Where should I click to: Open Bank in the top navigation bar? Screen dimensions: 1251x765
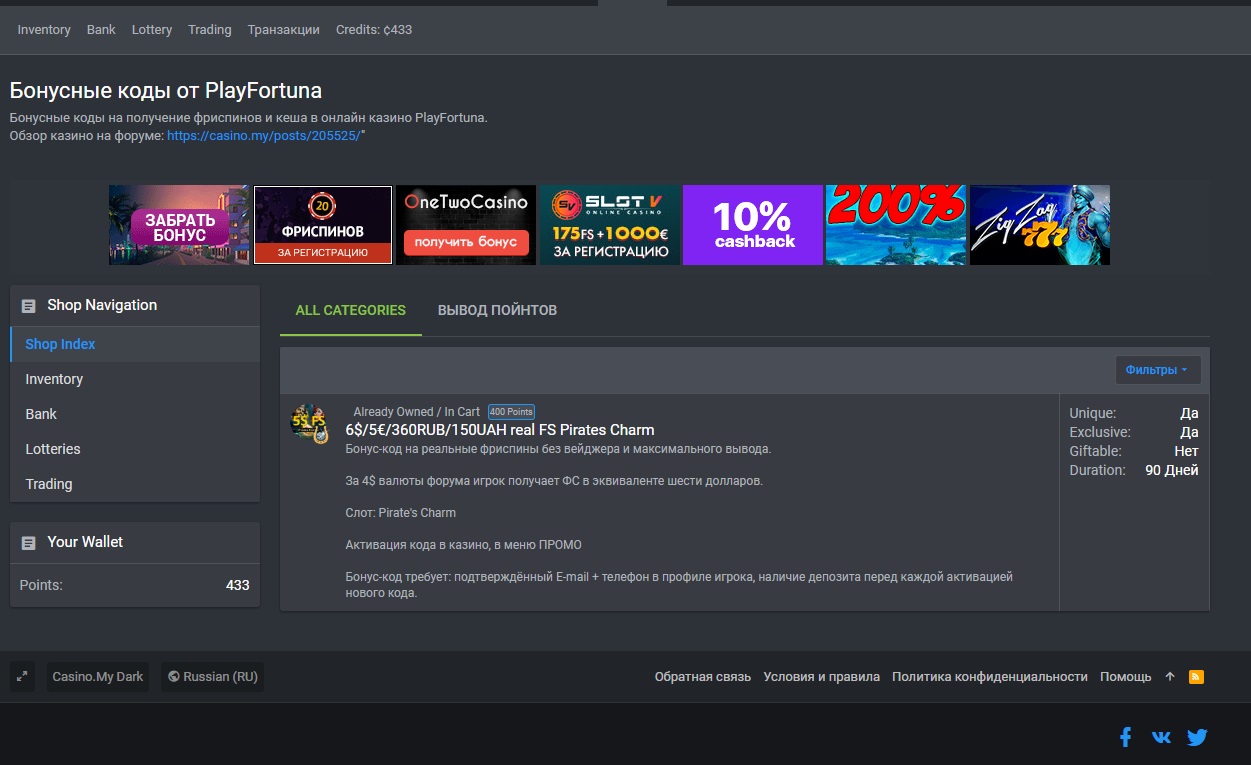click(101, 30)
